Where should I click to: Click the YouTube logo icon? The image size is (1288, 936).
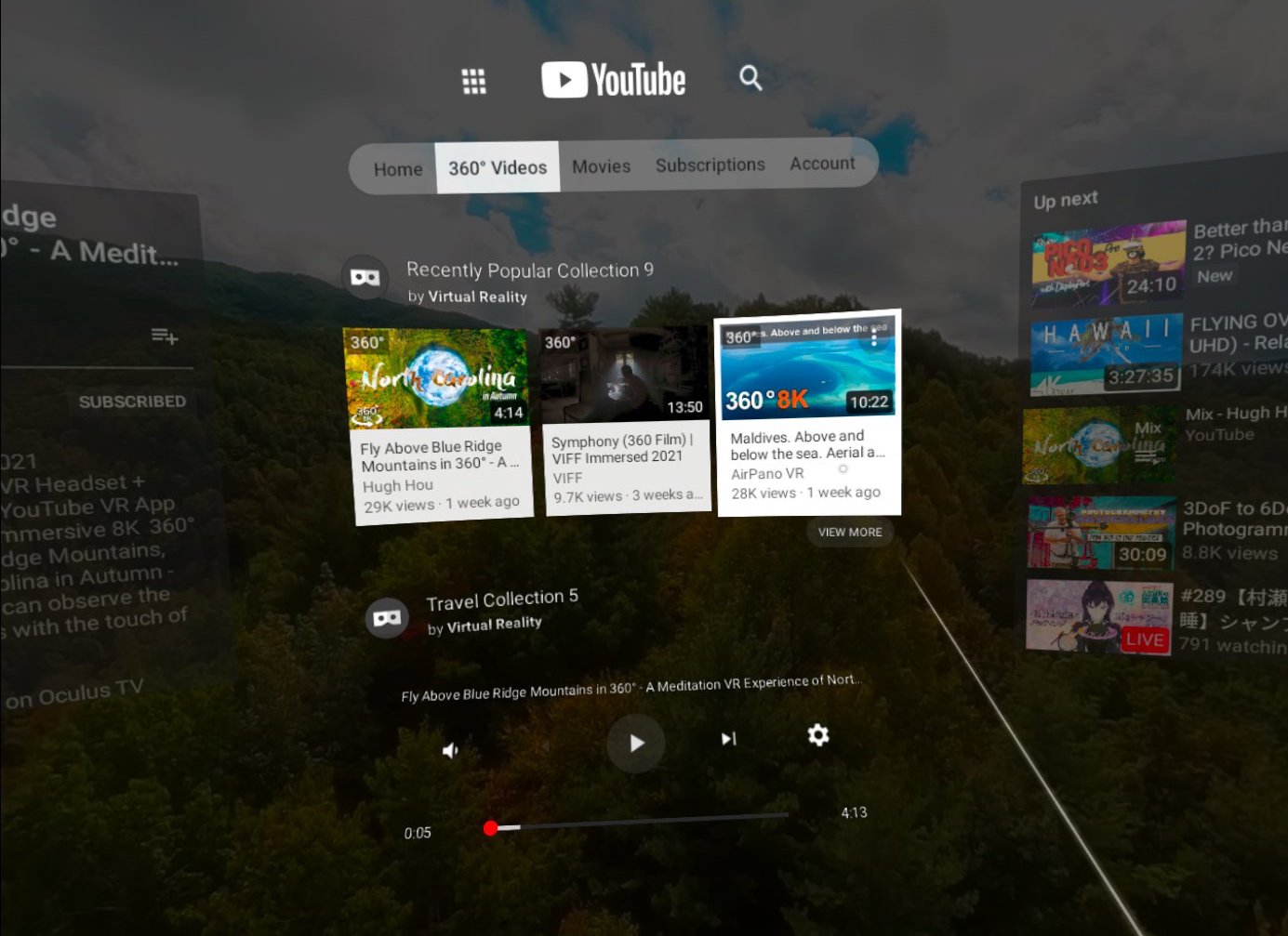pyautogui.click(x=563, y=79)
